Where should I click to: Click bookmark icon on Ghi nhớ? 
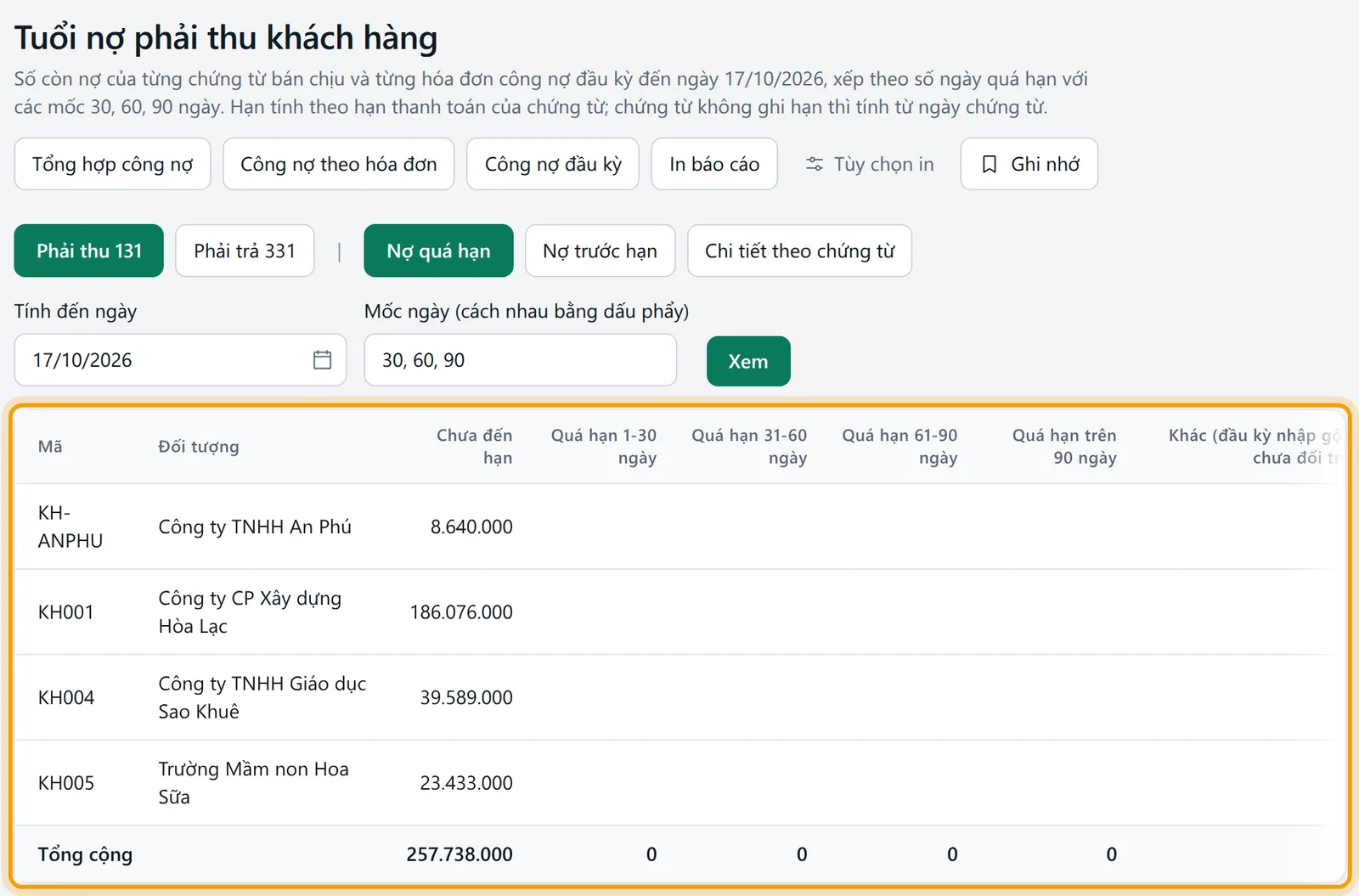click(x=990, y=165)
